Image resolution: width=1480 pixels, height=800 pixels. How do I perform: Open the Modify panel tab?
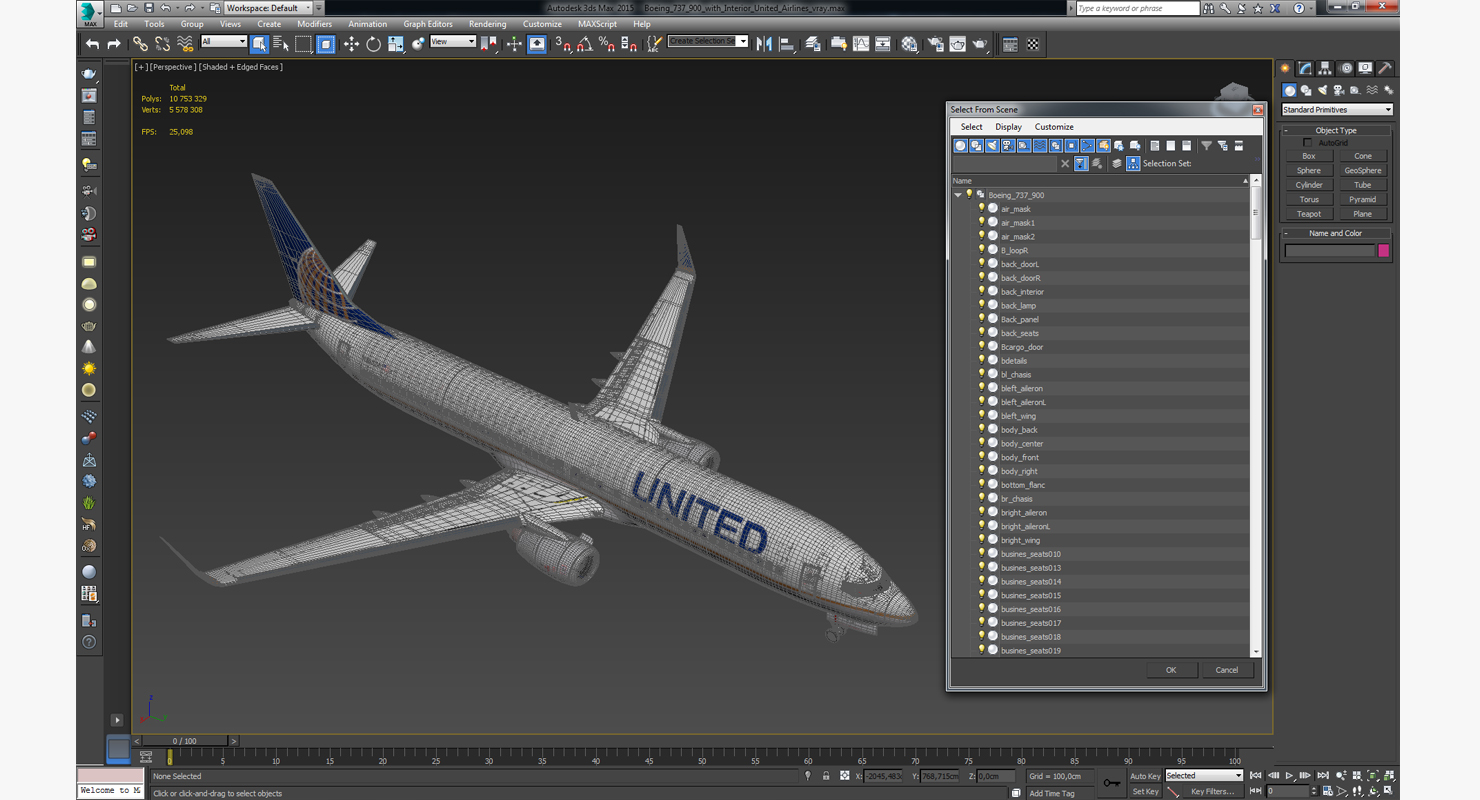coord(1305,69)
